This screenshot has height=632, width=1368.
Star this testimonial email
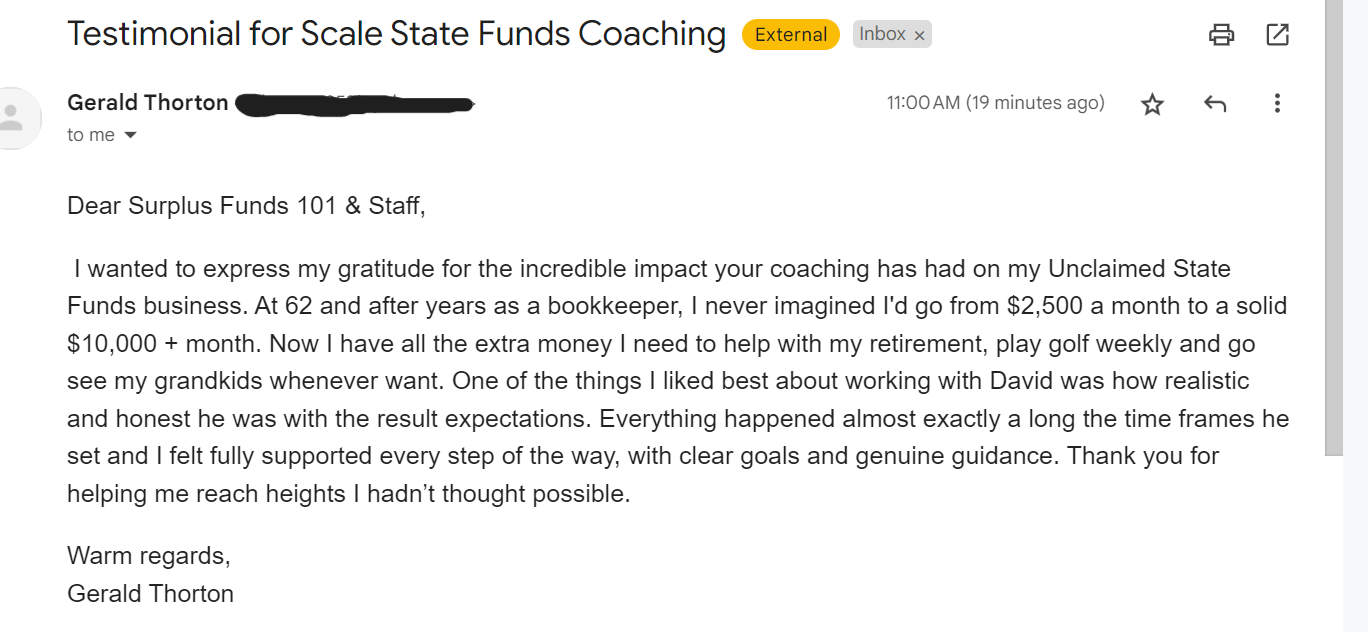1153,104
